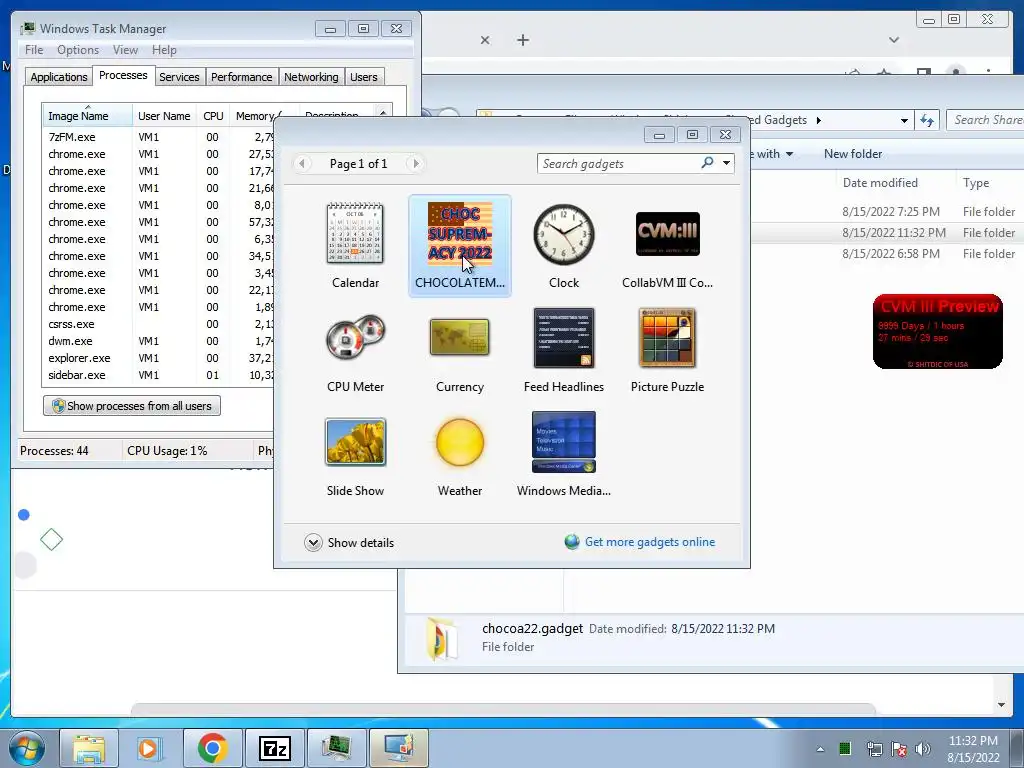Image resolution: width=1024 pixels, height=768 pixels.
Task: Open the Explorer address bar history dropdown
Action: tap(904, 120)
